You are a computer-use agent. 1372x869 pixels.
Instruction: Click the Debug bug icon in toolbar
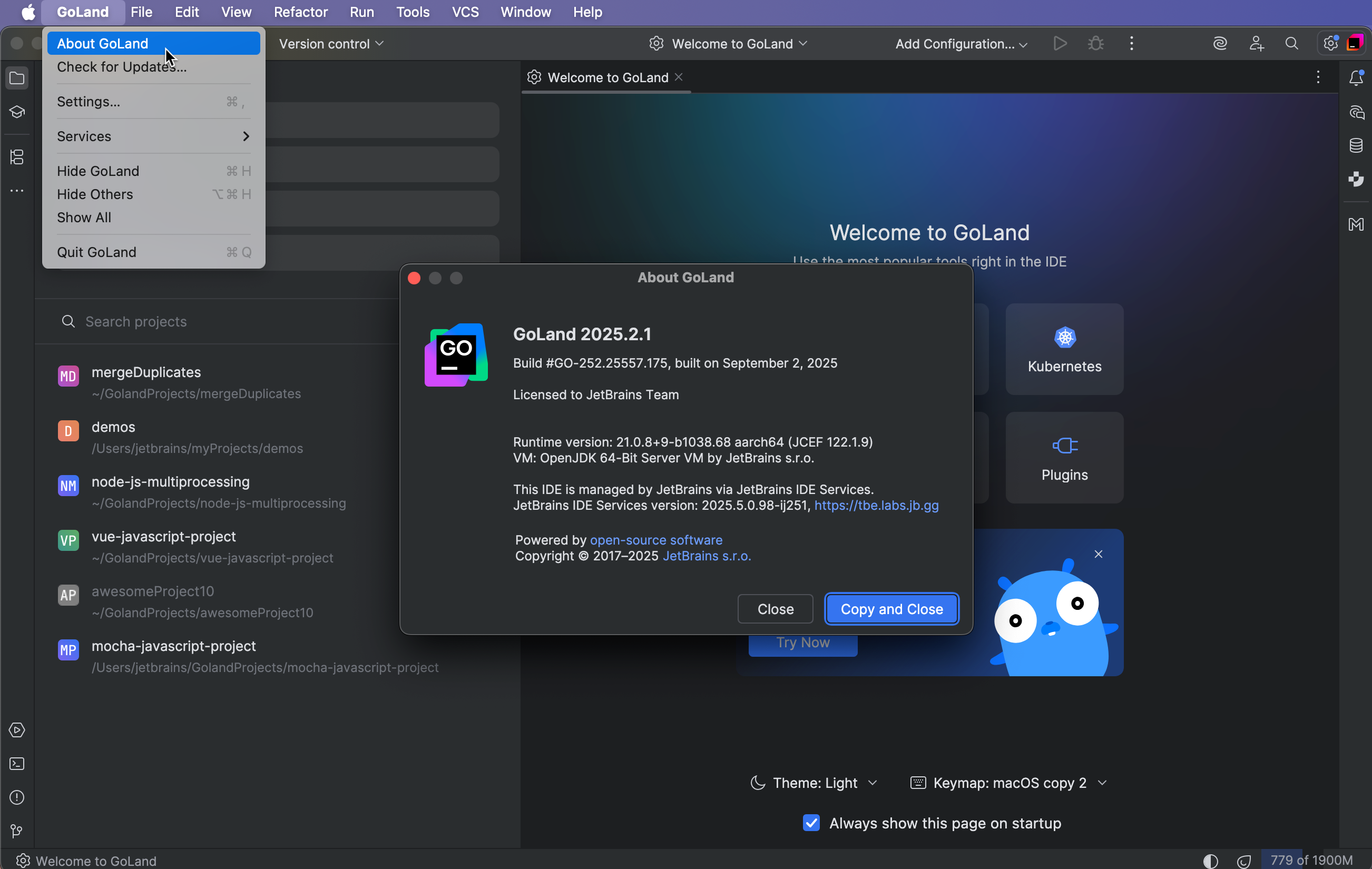coord(1095,44)
